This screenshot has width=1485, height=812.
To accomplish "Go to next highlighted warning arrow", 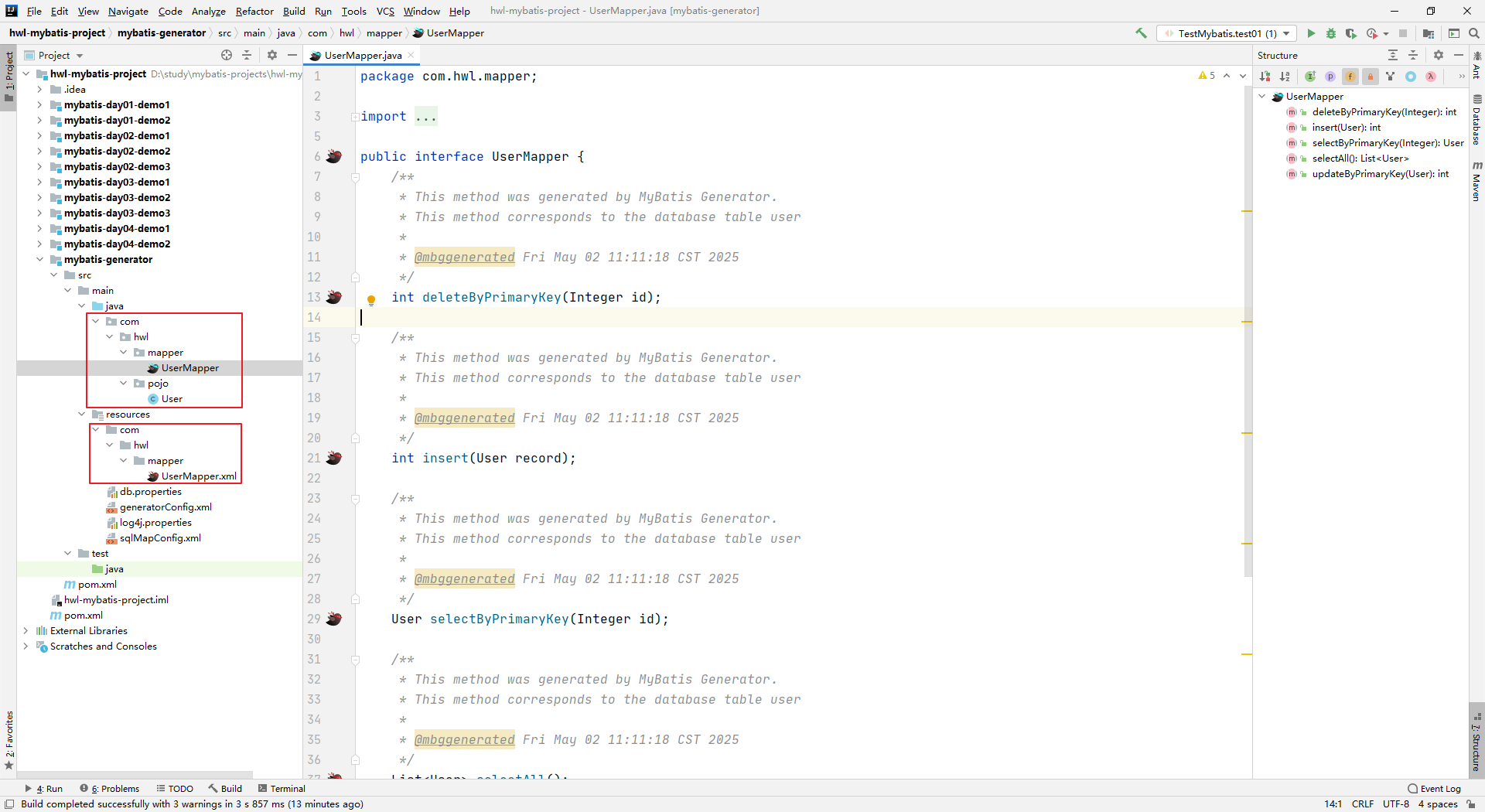I will (x=1243, y=76).
